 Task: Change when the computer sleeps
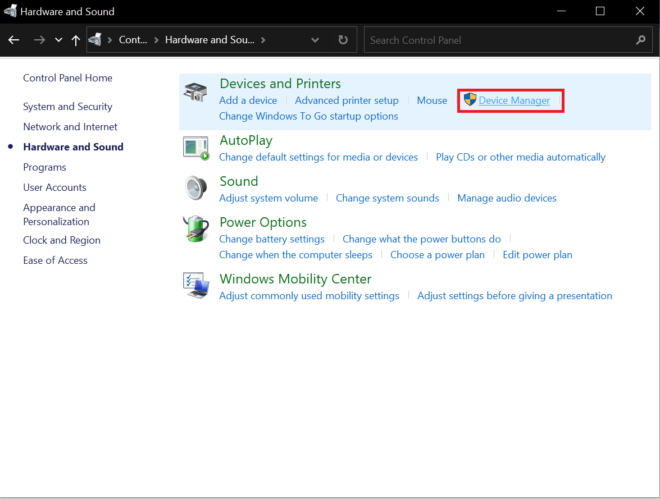[295, 255]
